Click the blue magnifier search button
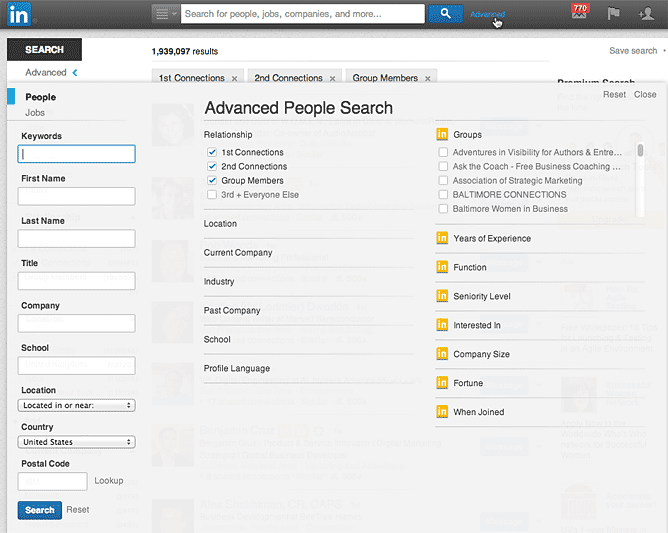This screenshot has width=668, height=533. (445, 14)
